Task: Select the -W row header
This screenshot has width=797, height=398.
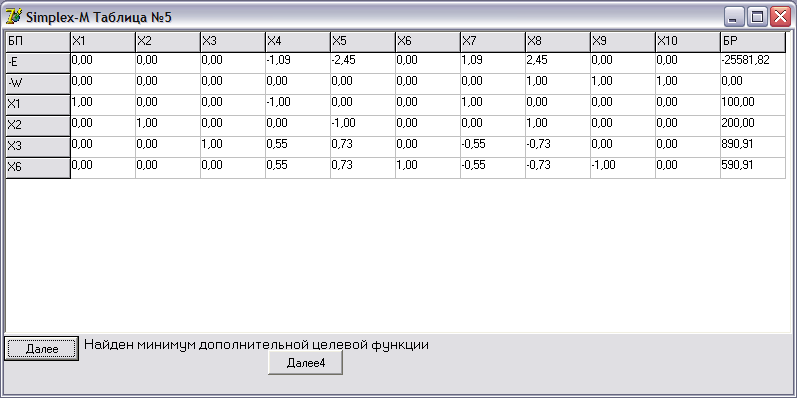Action: (x=38, y=84)
